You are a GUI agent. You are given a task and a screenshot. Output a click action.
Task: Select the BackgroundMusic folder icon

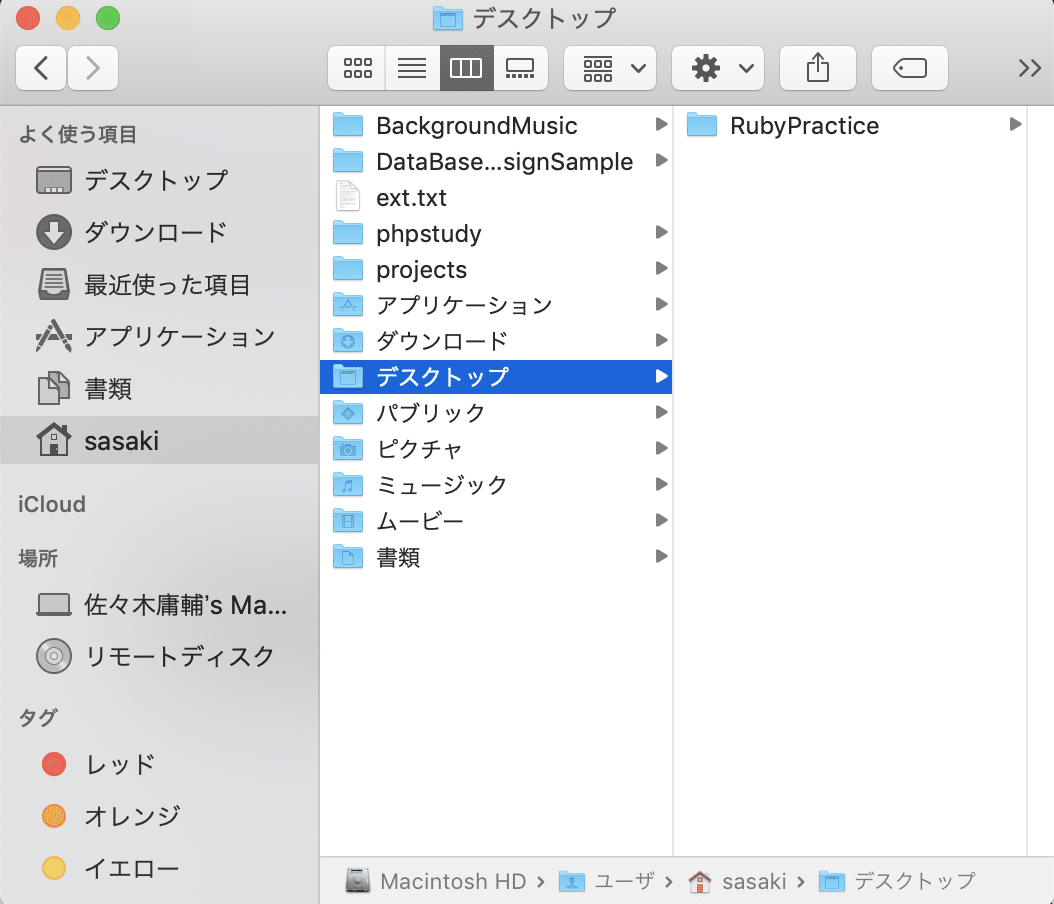[348, 125]
